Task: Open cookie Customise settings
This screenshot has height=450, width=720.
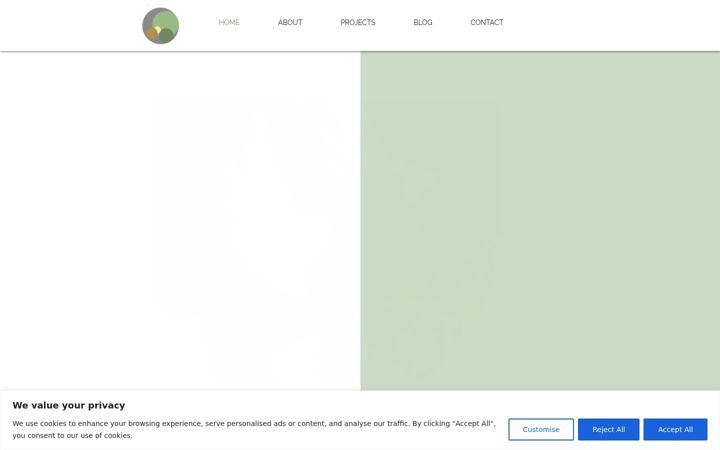Action: pyautogui.click(x=541, y=429)
